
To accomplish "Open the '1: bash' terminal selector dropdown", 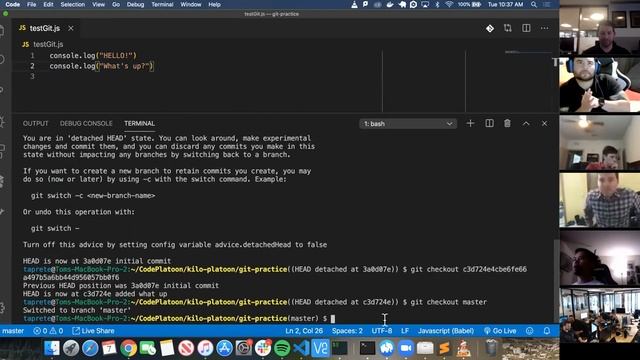I will click(x=408, y=124).
